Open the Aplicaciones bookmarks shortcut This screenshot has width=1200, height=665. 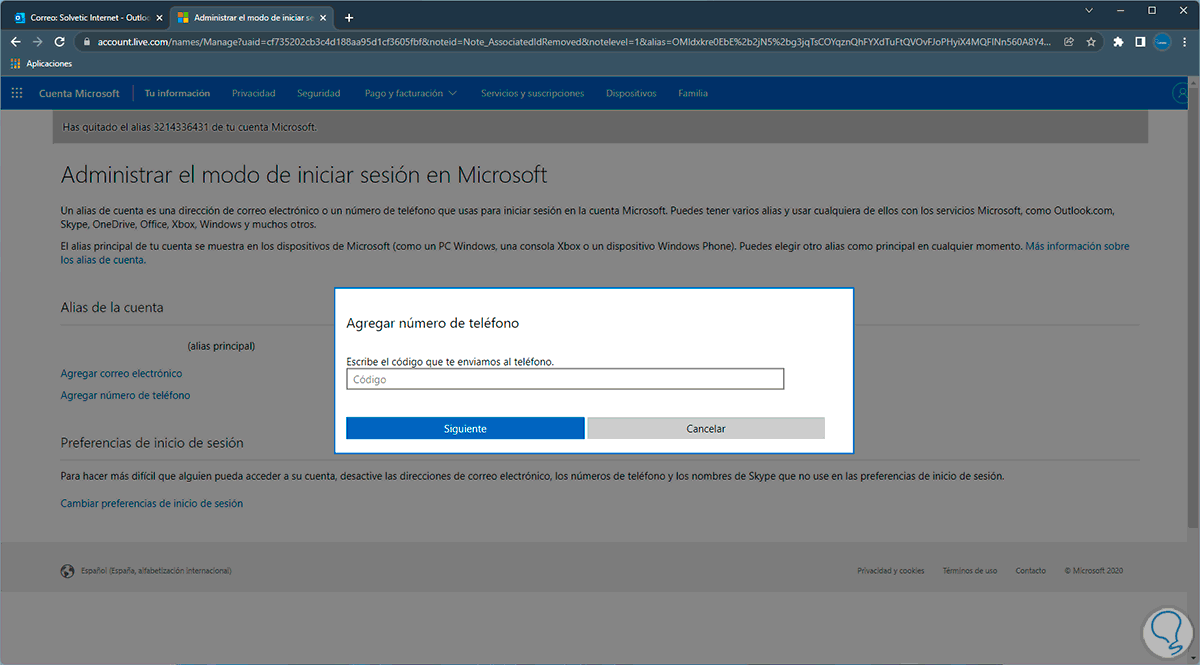[42, 64]
